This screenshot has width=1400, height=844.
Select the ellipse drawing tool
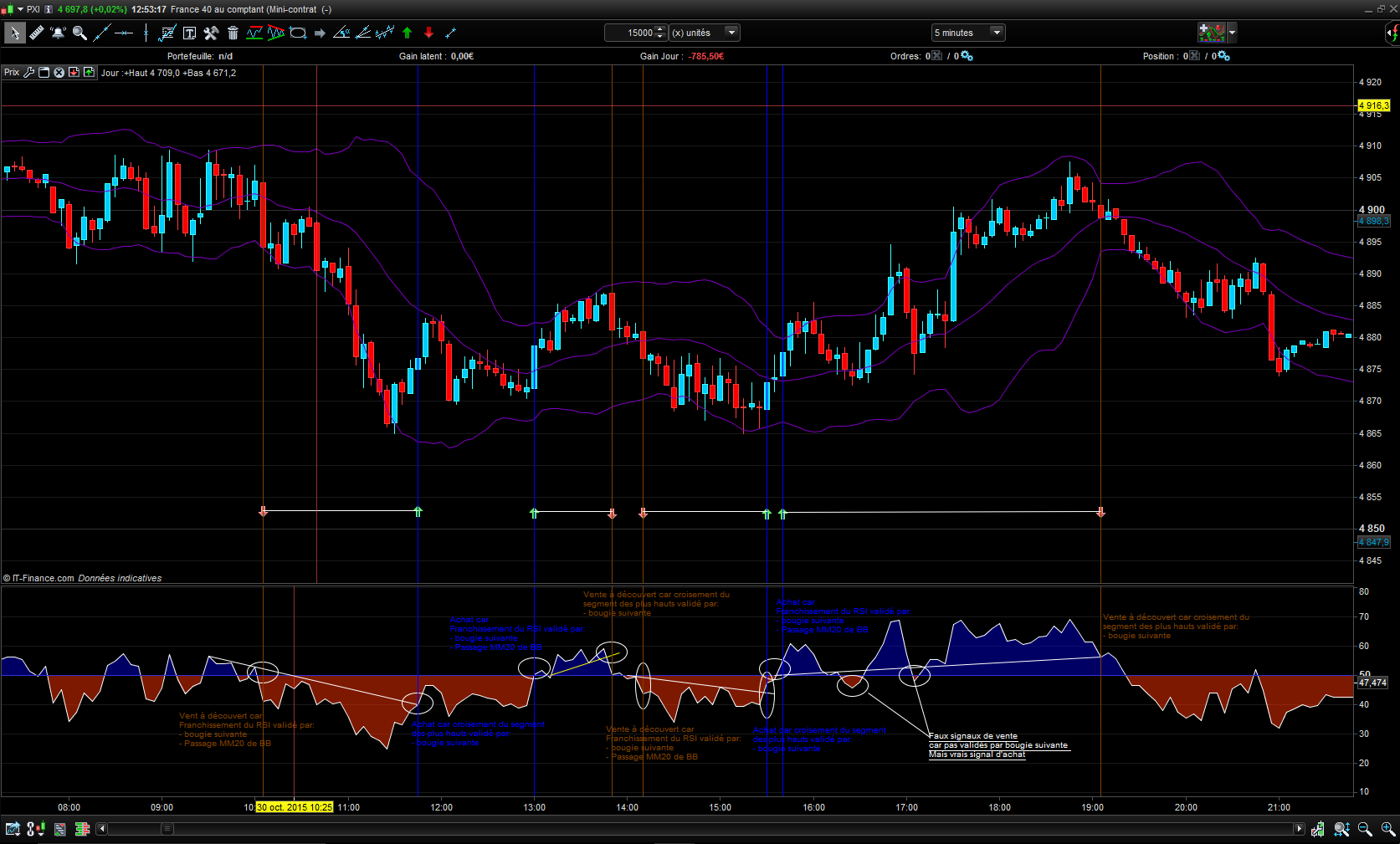click(298, 33)
